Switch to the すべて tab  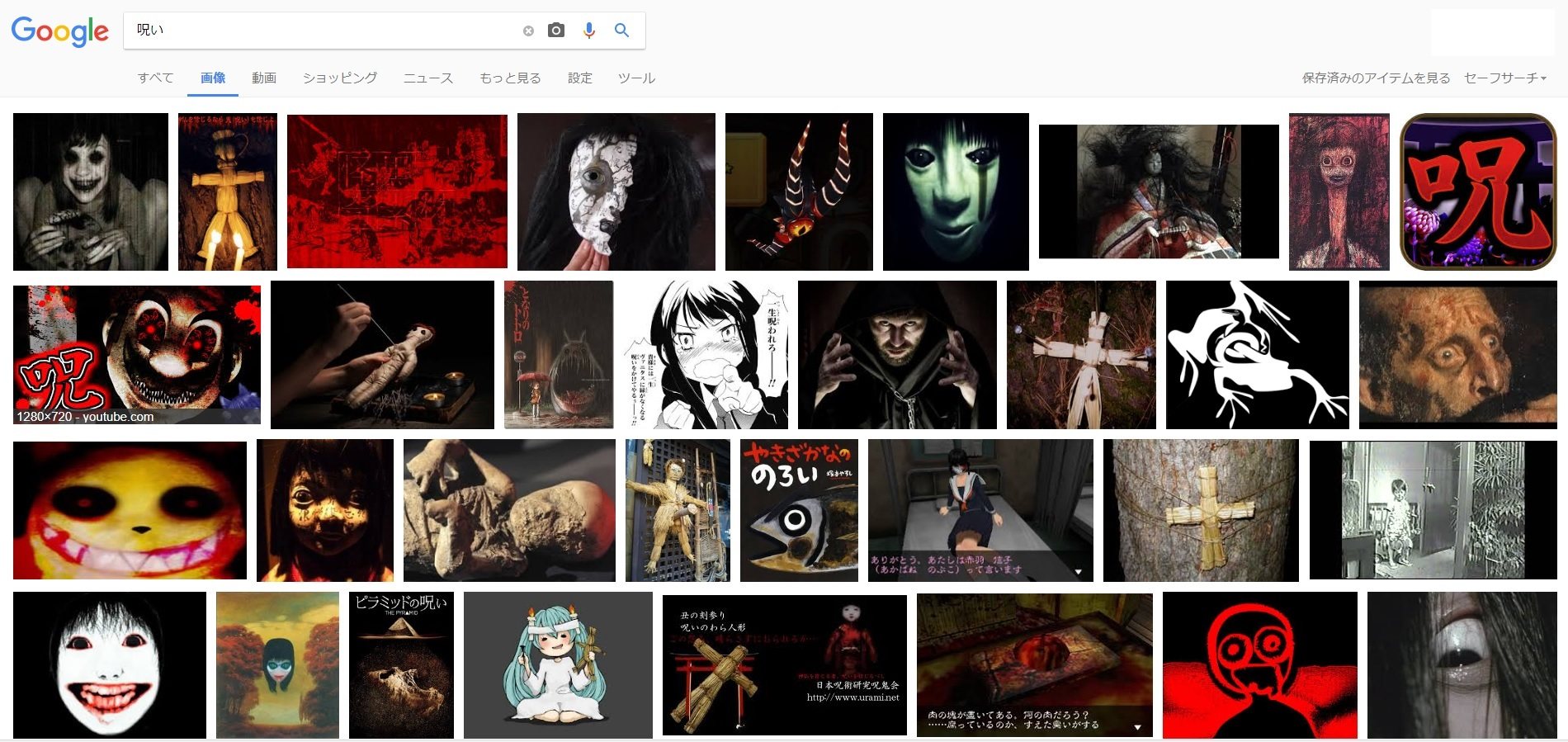coord(155,78)
